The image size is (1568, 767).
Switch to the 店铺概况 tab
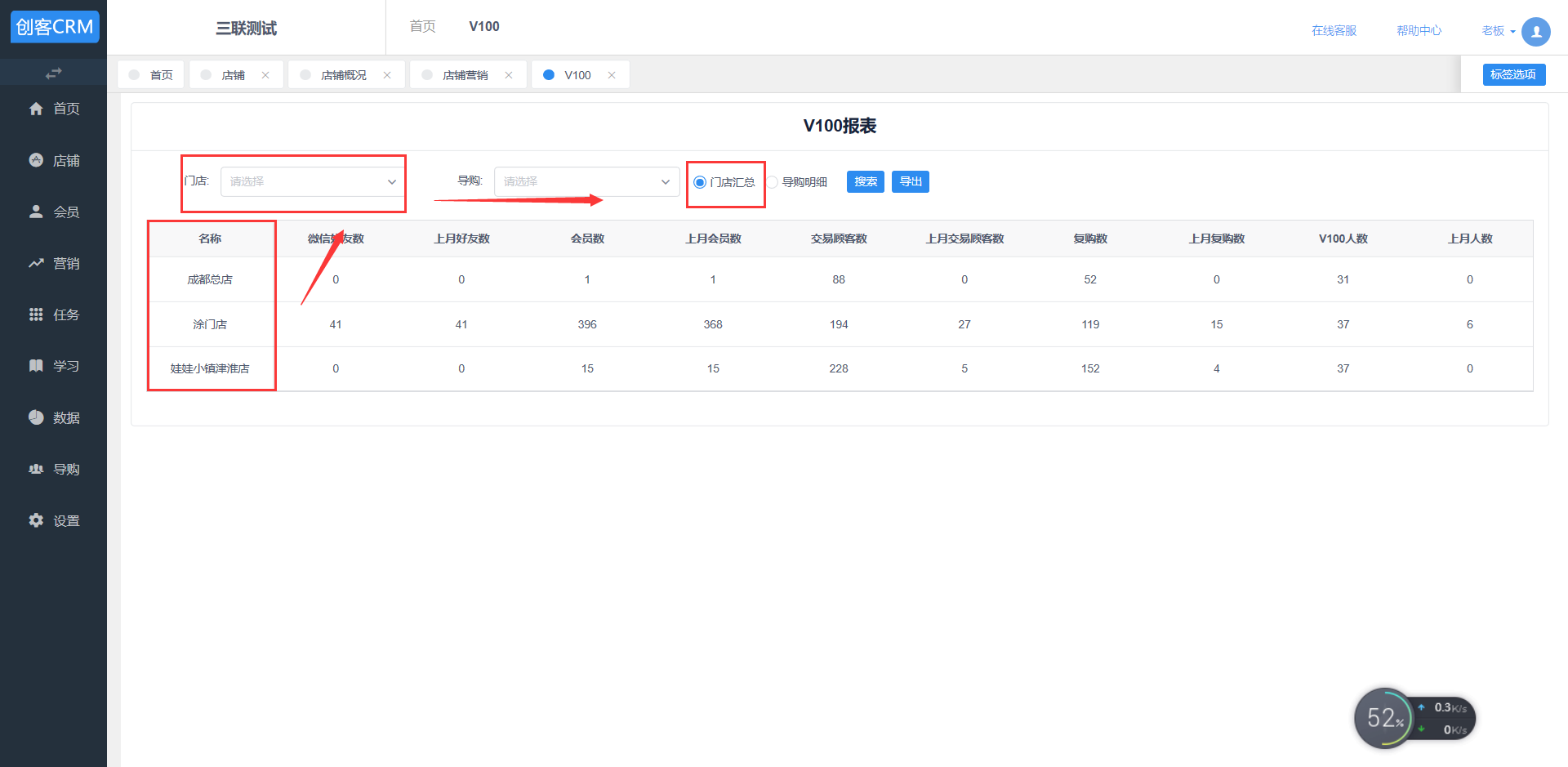pyautogui.click(x=343, y=75)
